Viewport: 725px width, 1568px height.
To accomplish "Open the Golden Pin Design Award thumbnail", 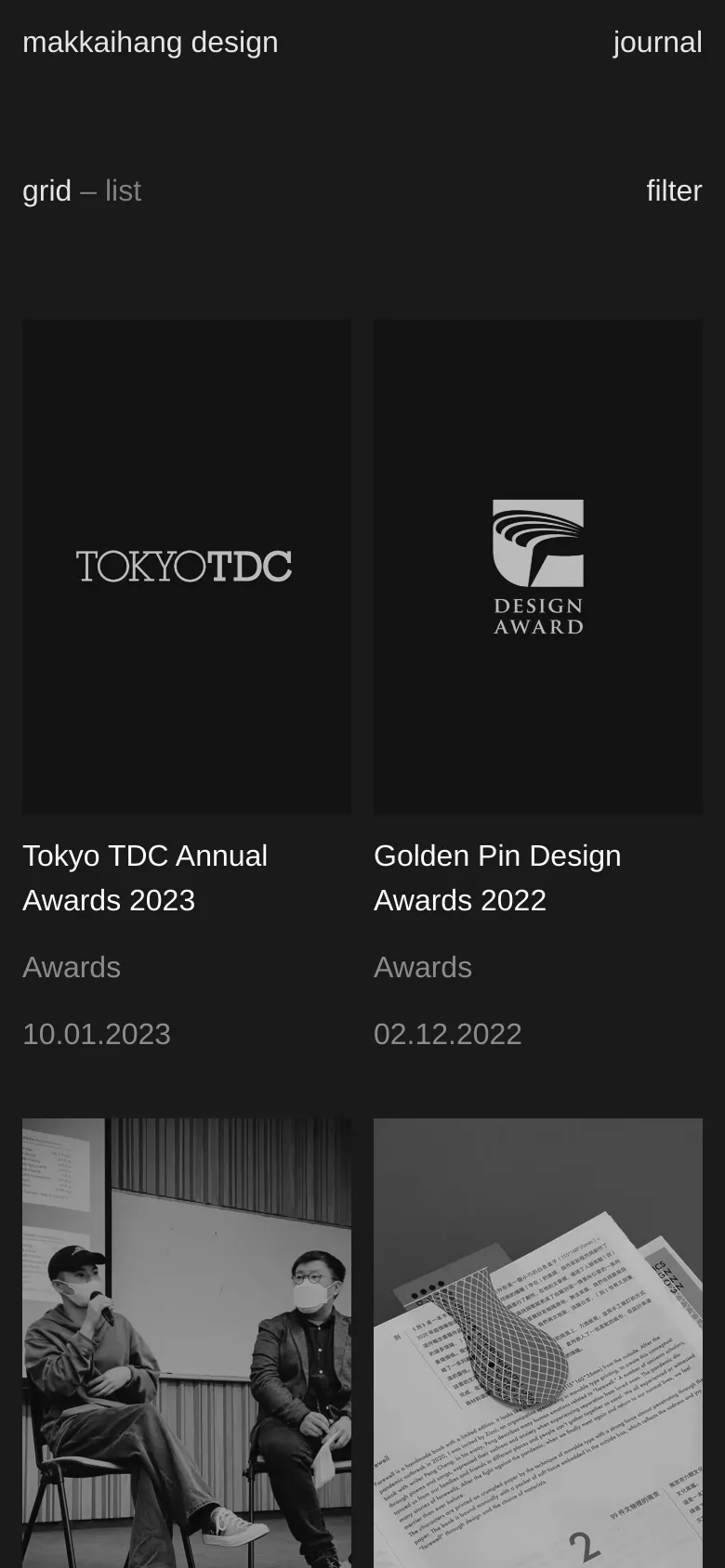I will tap(538, 567).
